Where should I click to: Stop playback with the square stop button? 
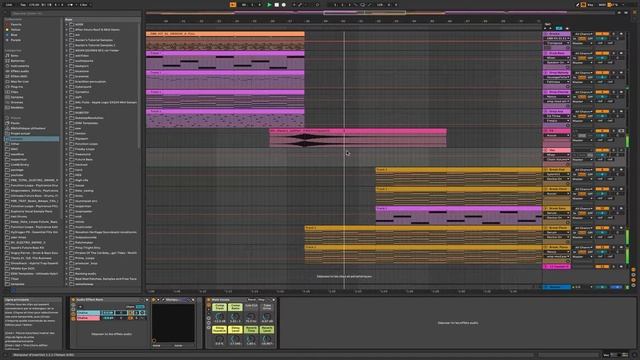pos(276,4)
